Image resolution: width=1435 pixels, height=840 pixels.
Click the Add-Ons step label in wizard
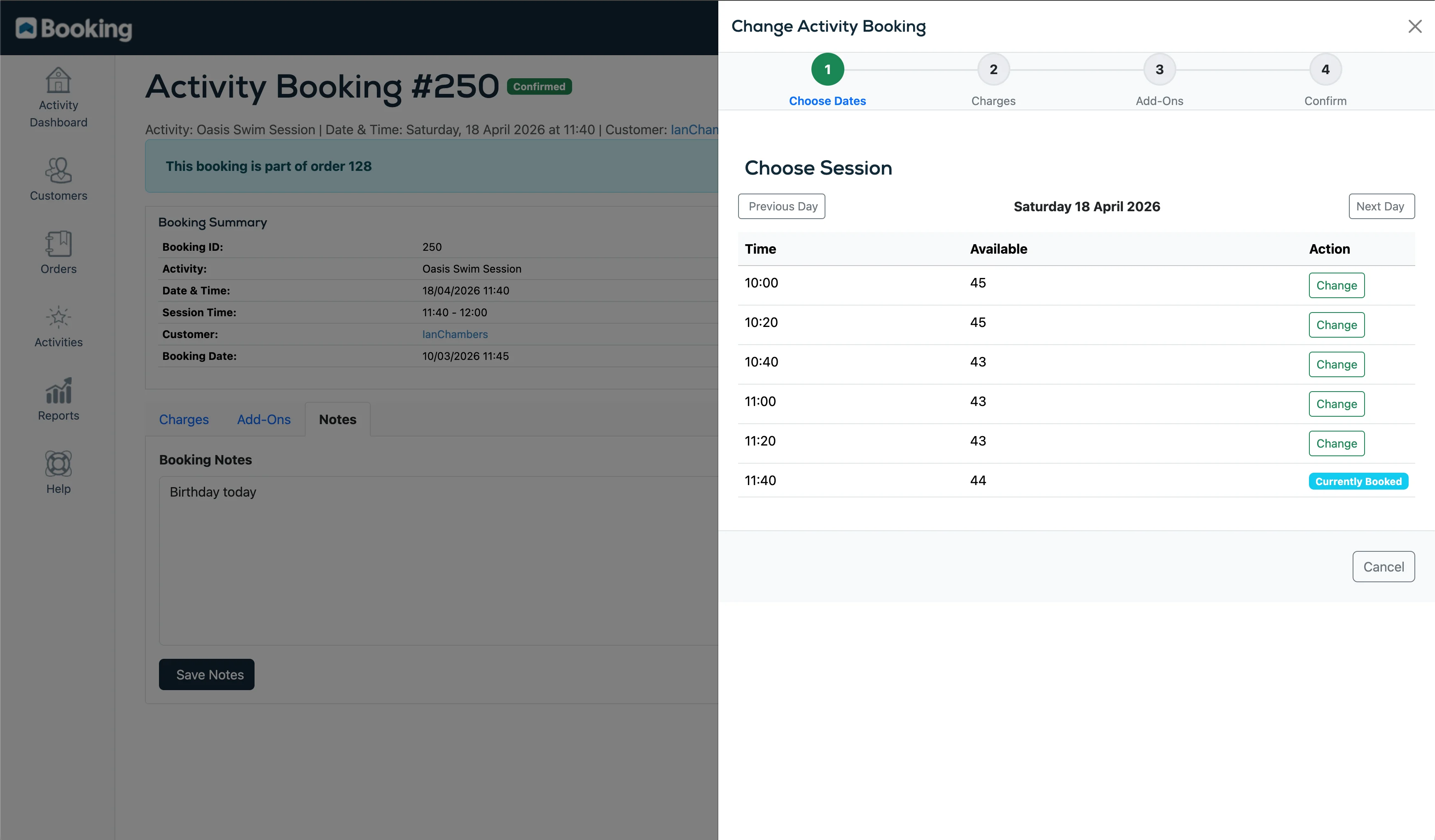click(x=1159, y=101)
